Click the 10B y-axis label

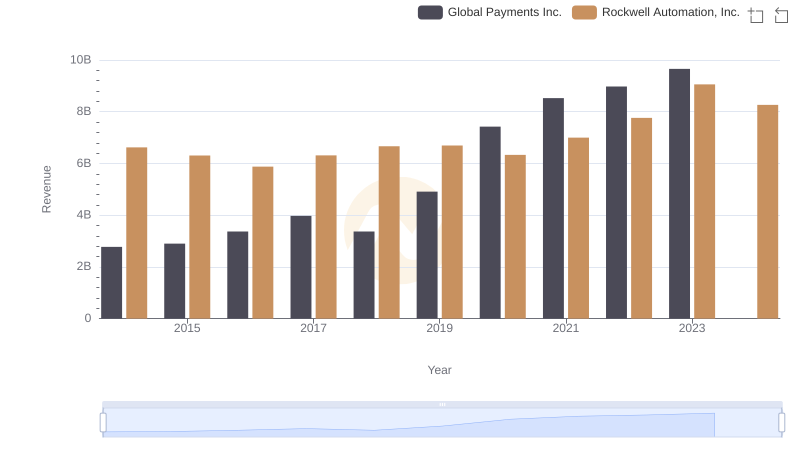[81, 60]
